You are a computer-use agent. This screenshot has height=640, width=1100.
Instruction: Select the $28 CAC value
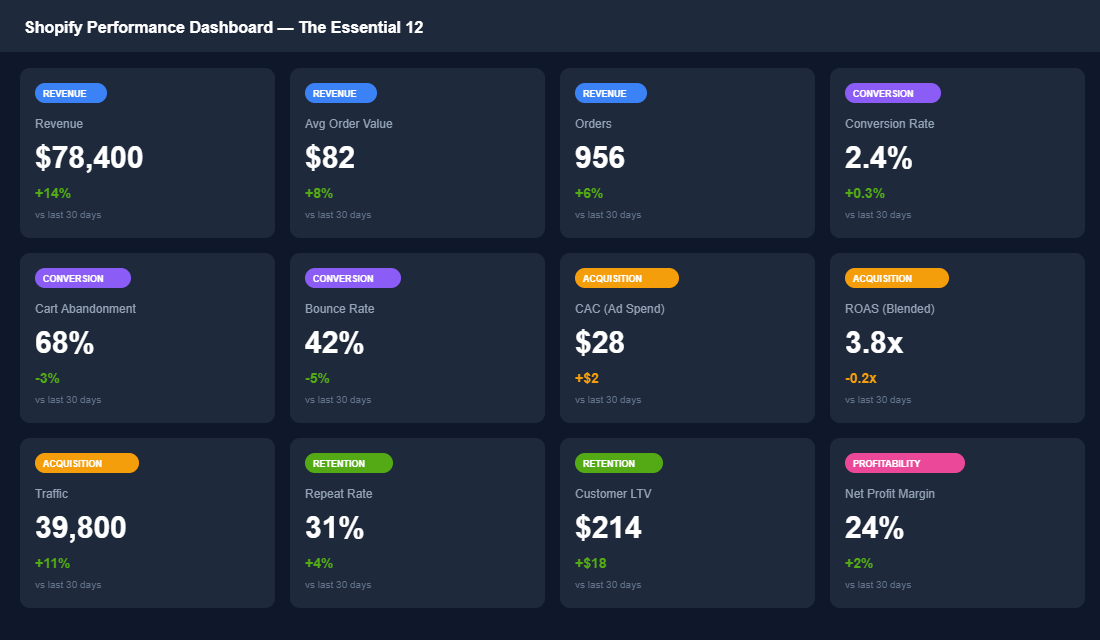[x=600, y=342]
